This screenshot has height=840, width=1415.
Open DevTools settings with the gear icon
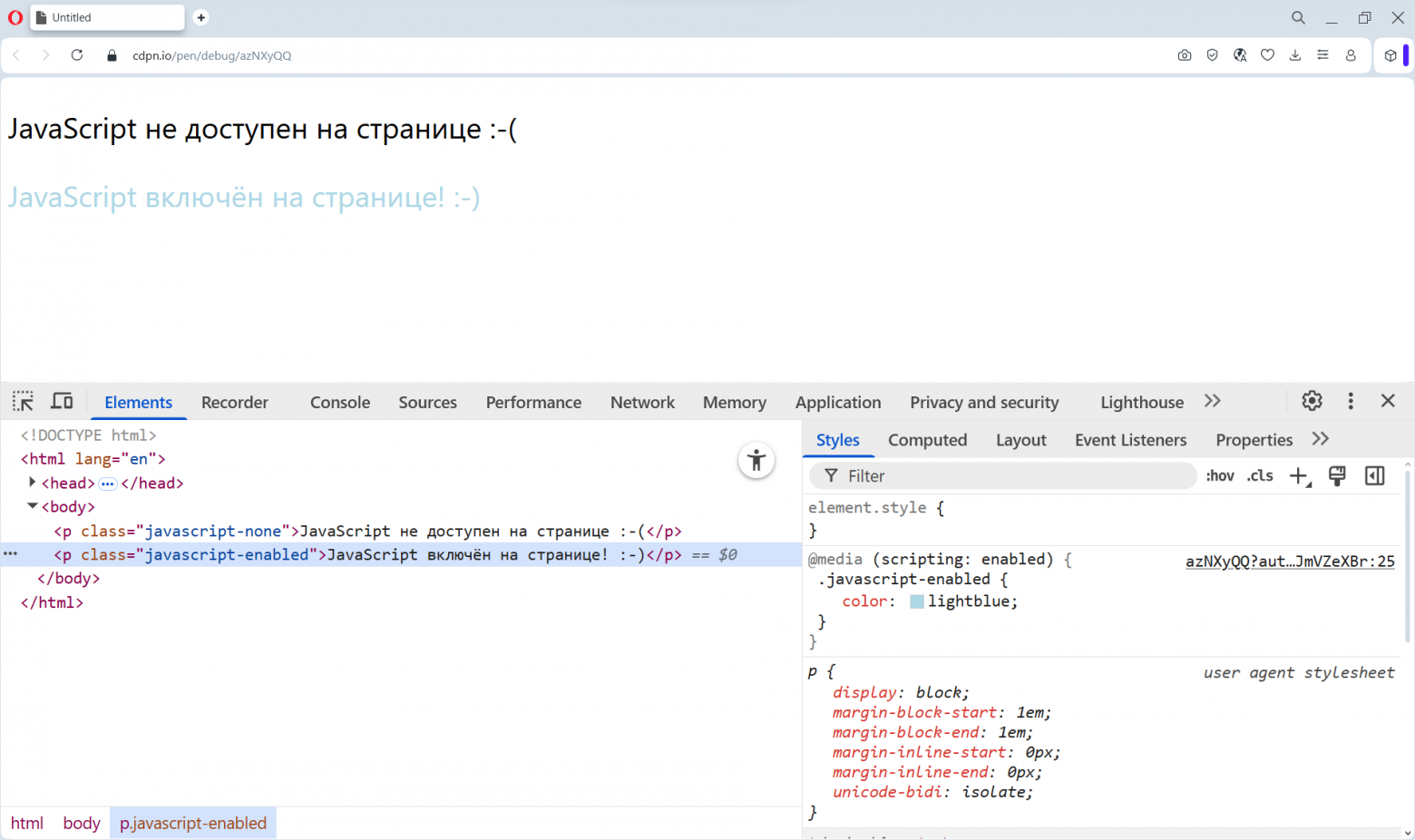(x=1312, y=400)
